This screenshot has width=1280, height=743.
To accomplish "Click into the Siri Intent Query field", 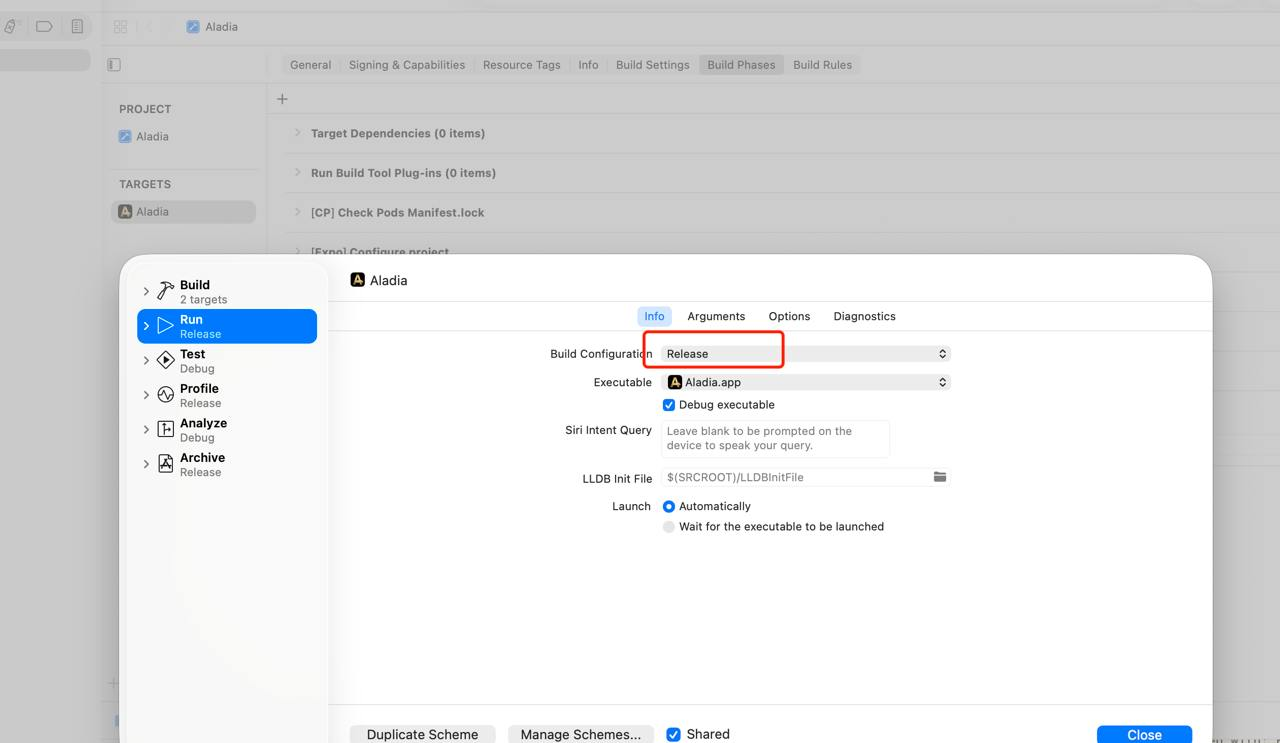I will coord(775,439).
